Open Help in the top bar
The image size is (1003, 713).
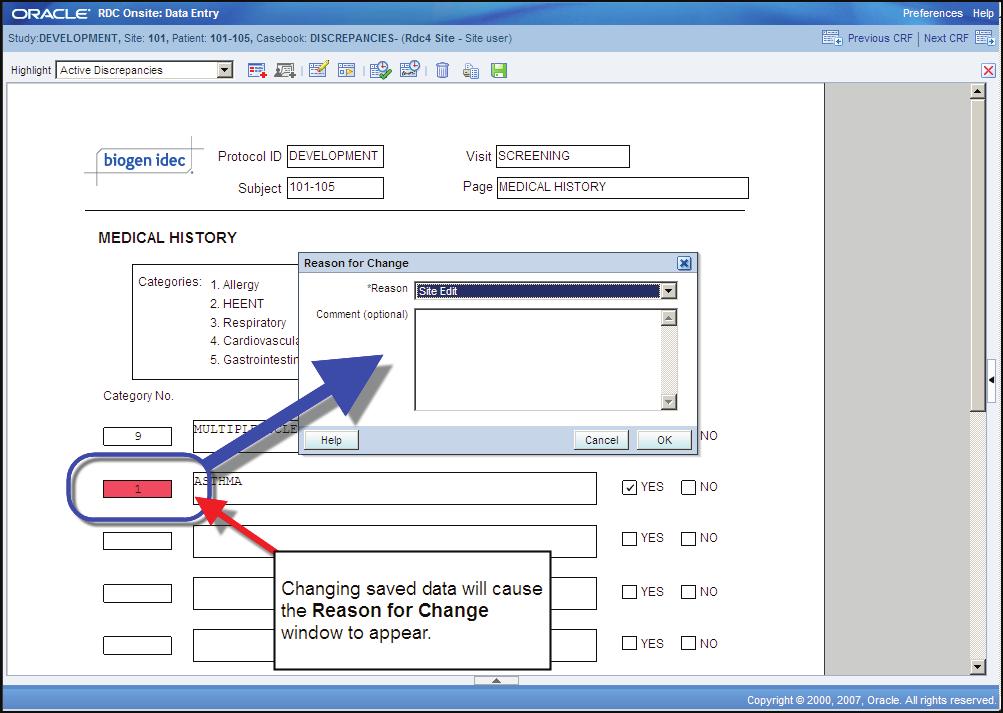click(983, 13)
